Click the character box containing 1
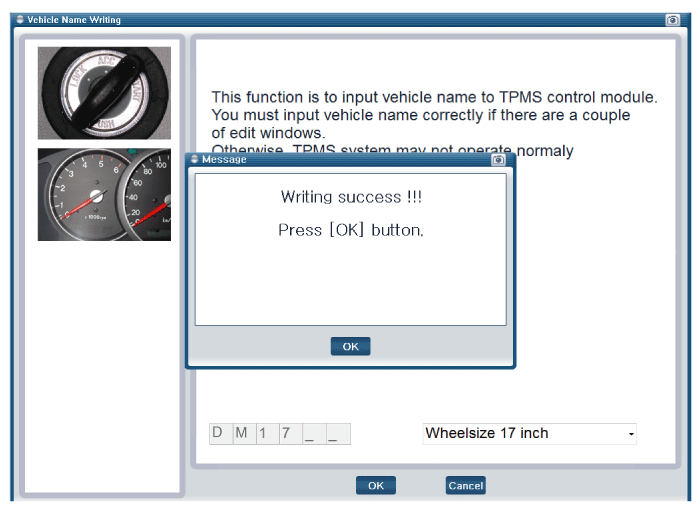 click(x=266, y=433)
